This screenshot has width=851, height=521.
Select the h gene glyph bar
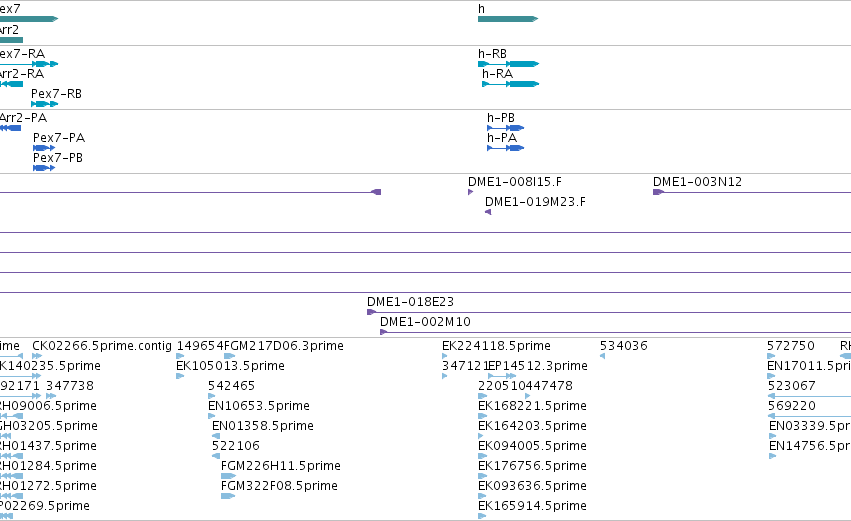(x=508, y=19)
